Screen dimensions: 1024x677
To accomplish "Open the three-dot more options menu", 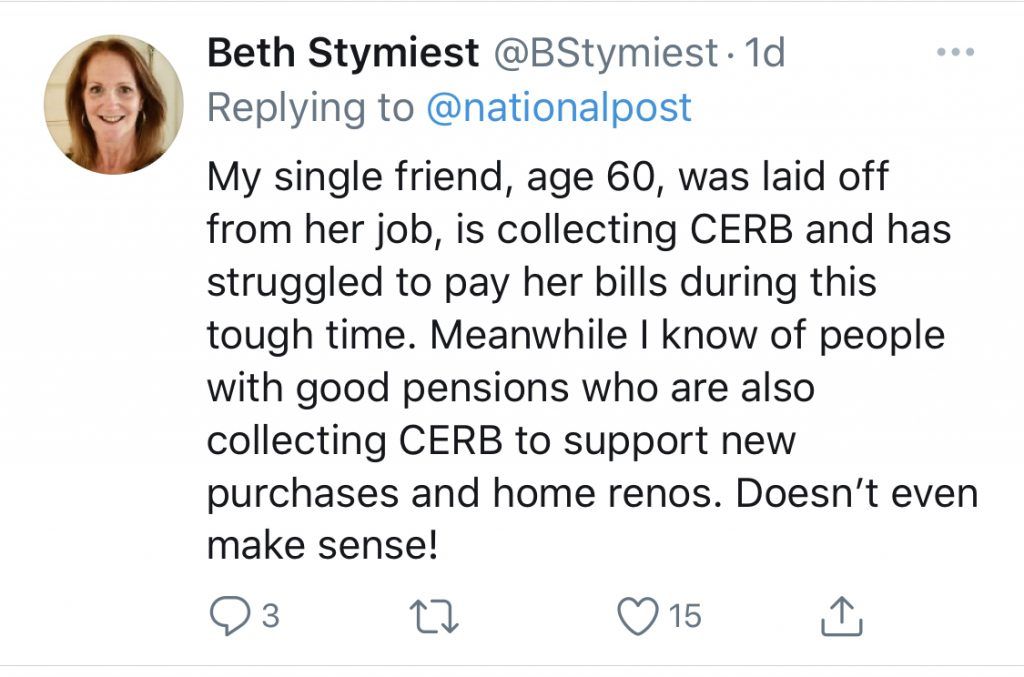I will pyautogui.click(x=954, y=52).
